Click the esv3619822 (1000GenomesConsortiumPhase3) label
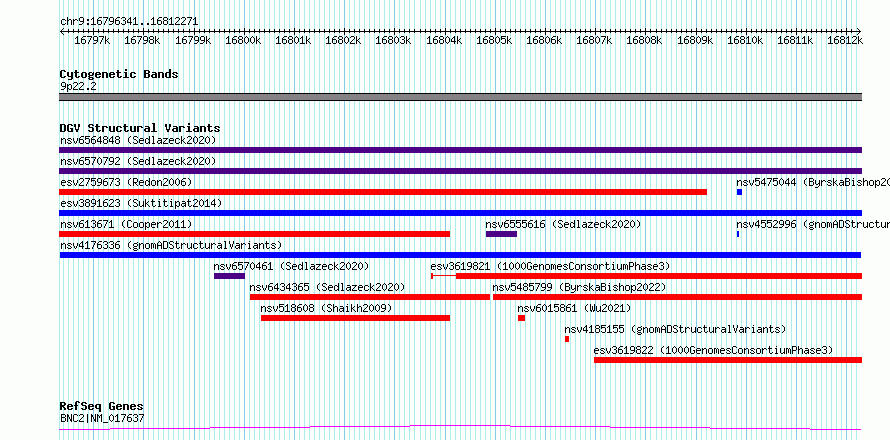The width and height of the screenshot is (890, 440). pos(713,350)
